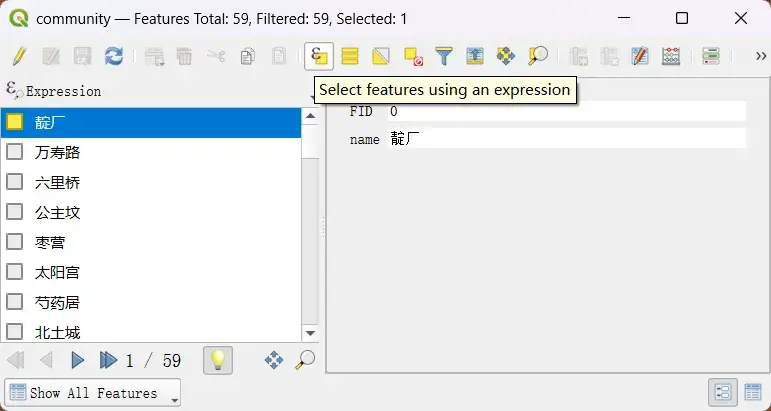The height and width of the screenshot is (411, 771).
Task: Select the 万寿路 feature row
Action: pos(151,152)
